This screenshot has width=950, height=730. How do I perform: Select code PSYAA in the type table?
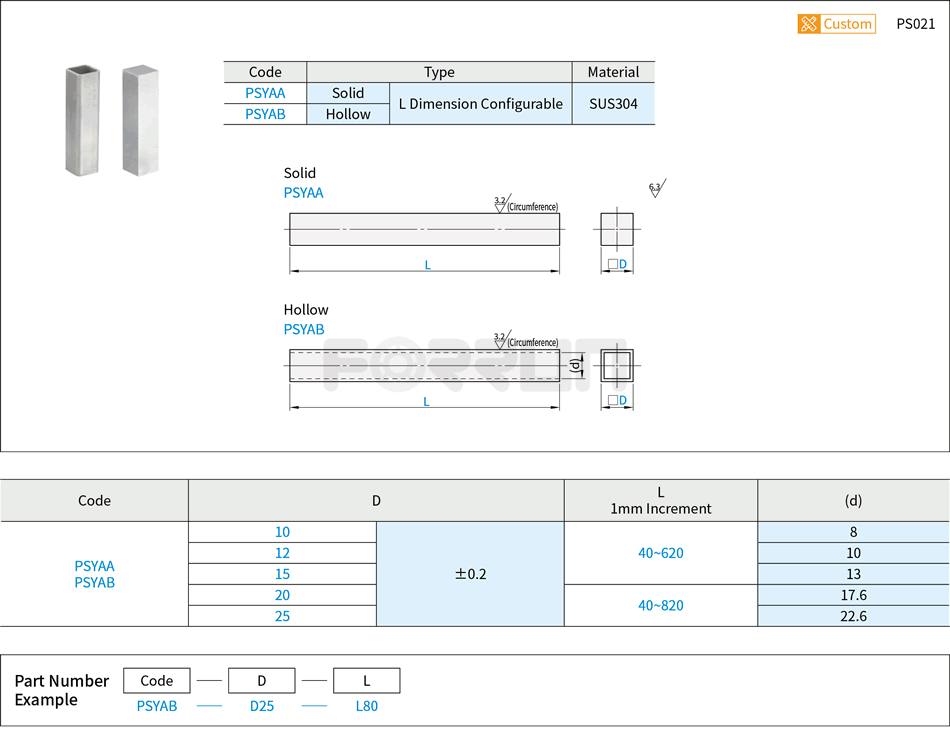(x=265, y=93)
